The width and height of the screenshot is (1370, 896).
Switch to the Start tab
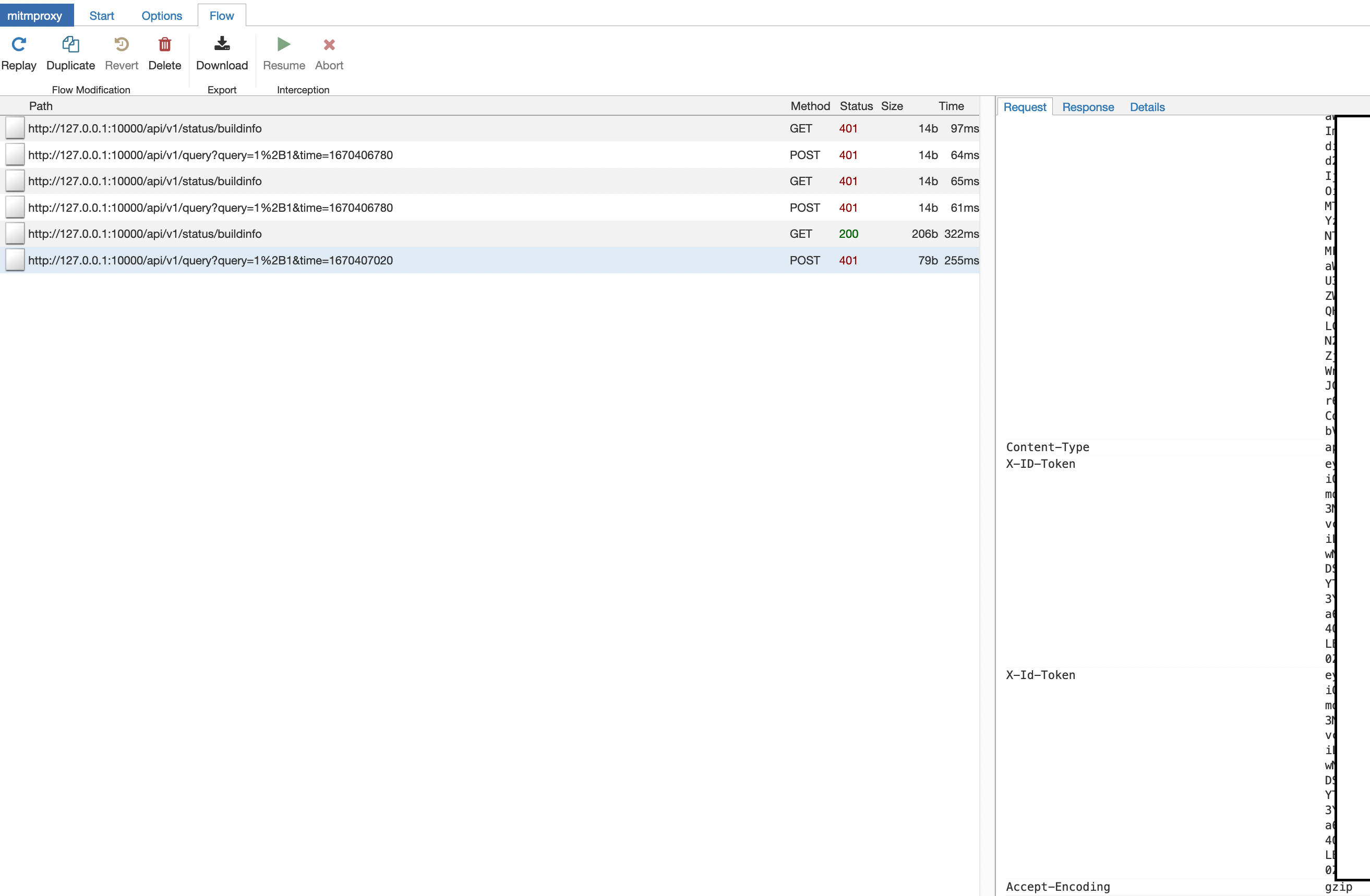coord(101,15)
